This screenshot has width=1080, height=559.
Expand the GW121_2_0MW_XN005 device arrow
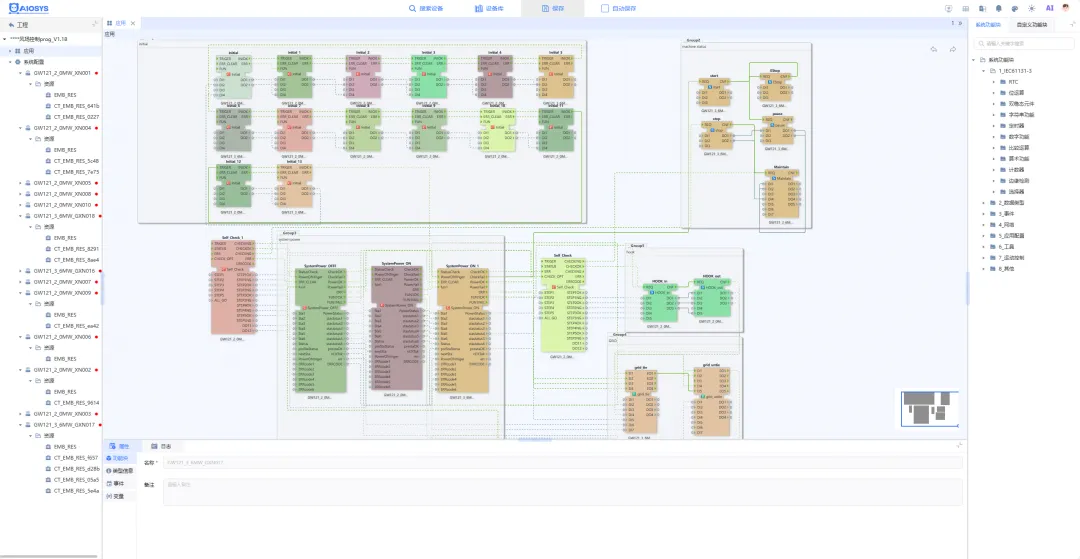[x=20, y=183]
